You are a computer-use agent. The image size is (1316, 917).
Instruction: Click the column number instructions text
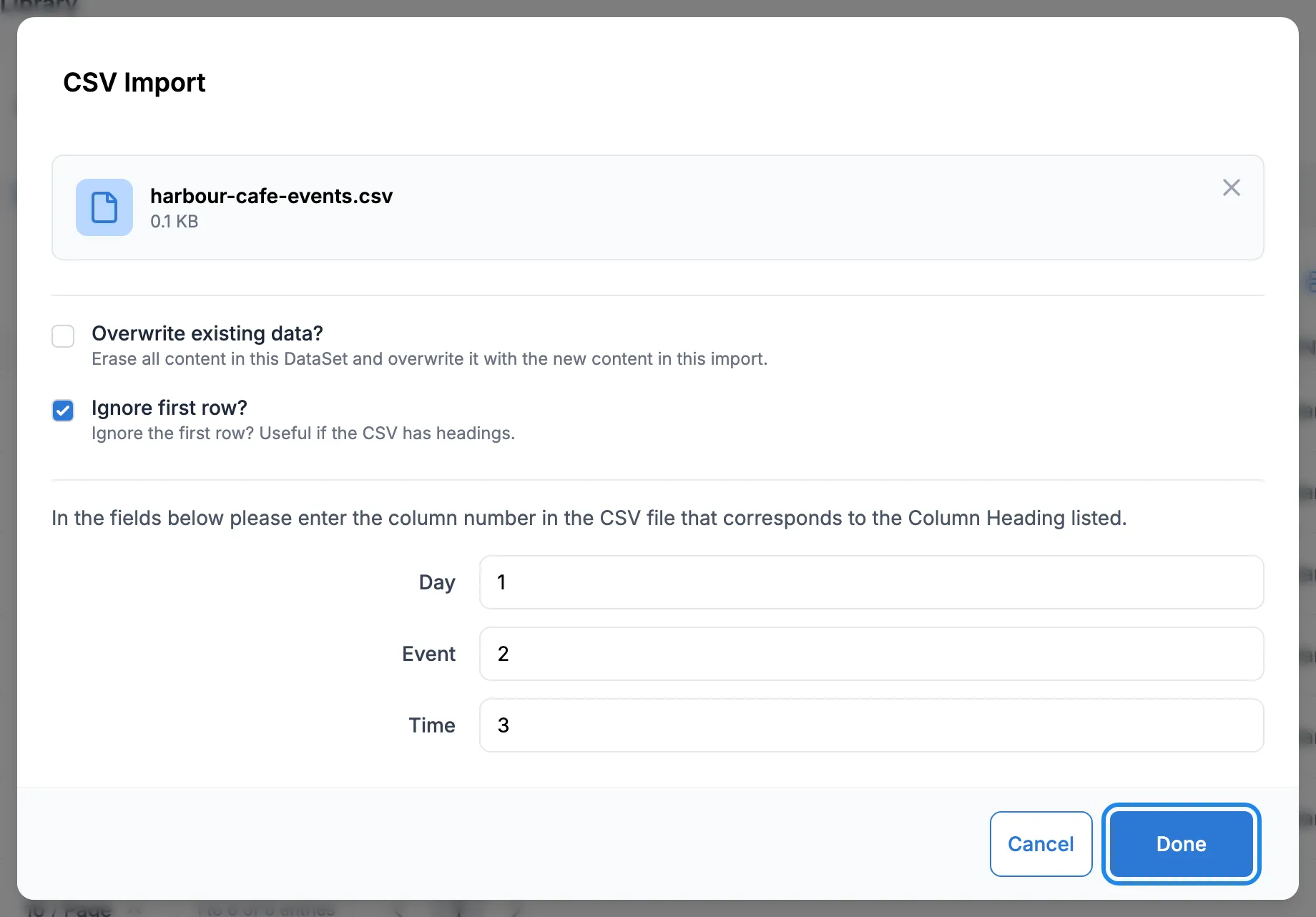(x=589, y=518)
